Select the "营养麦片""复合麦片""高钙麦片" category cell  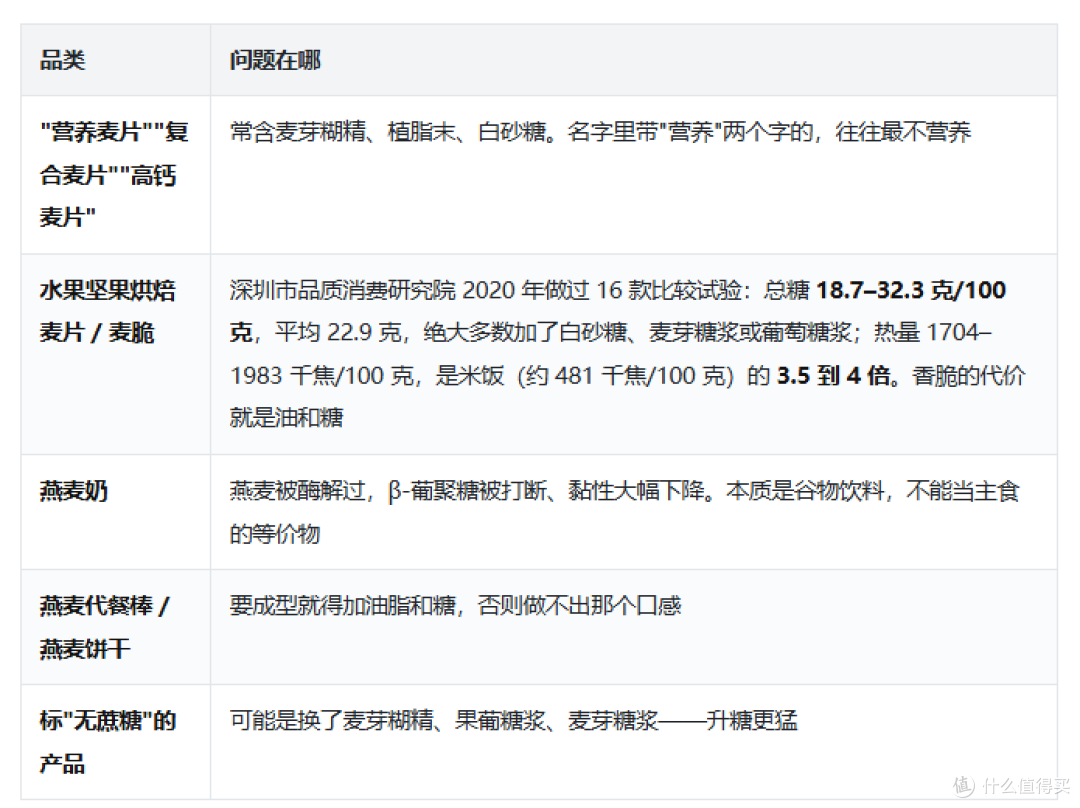pos(115,174)
